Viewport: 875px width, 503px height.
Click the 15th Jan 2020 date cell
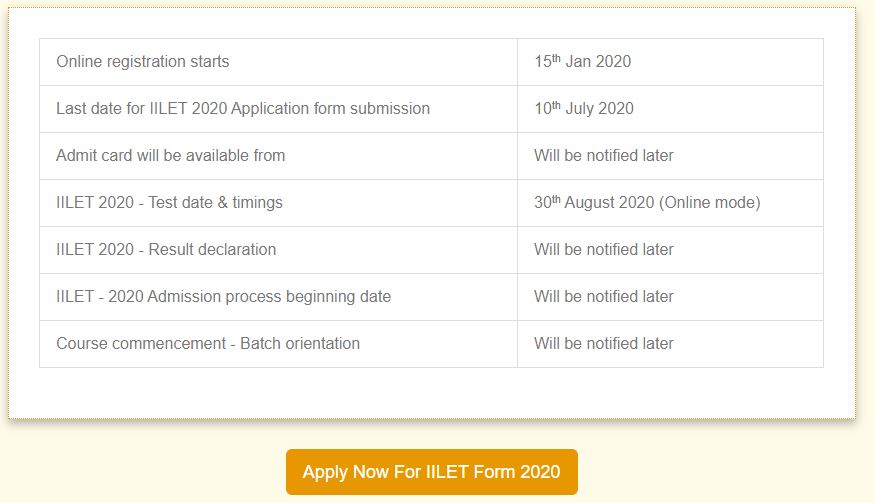coord(582,62)
